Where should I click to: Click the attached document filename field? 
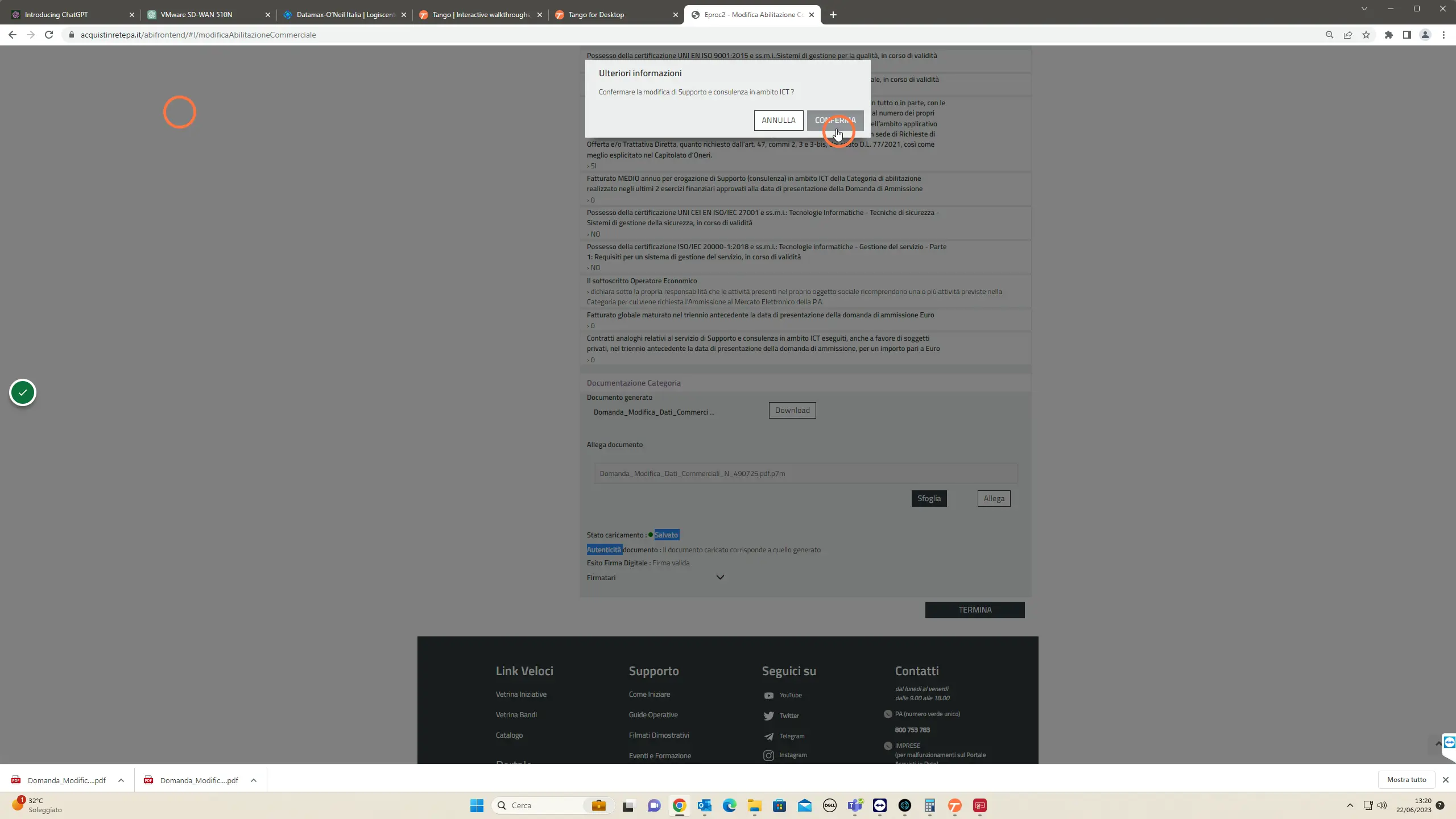(805, 473)
